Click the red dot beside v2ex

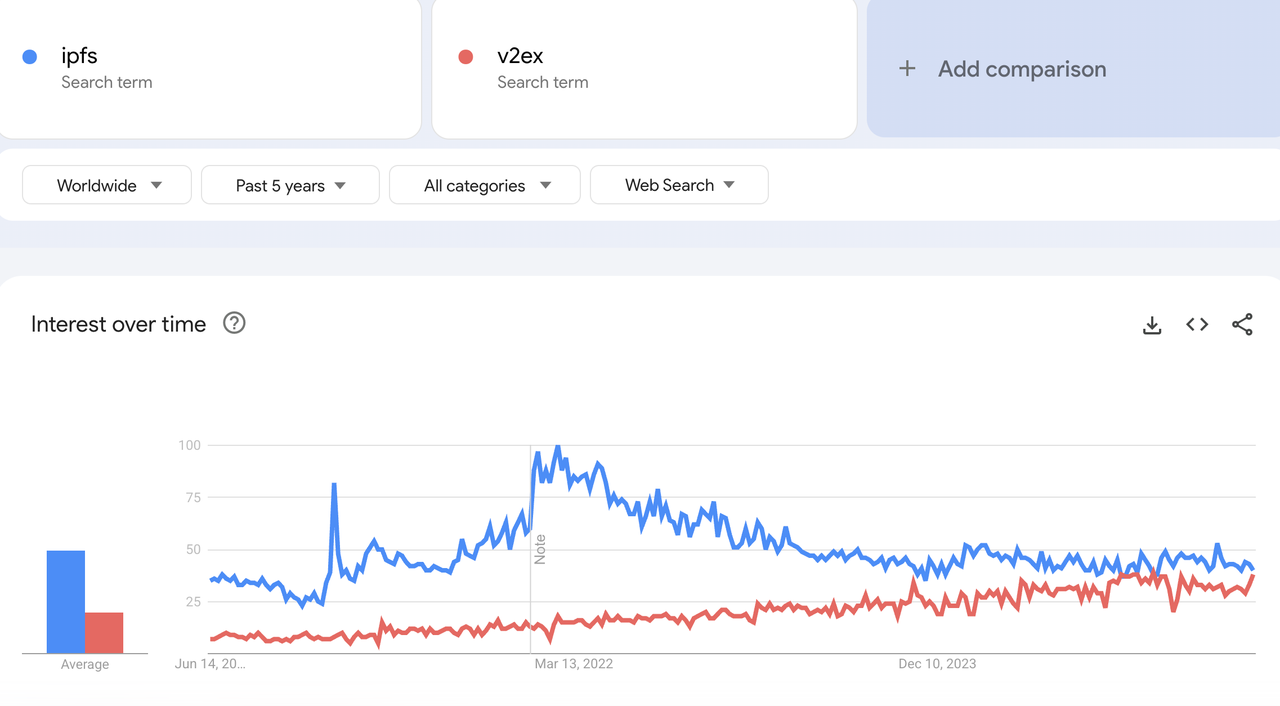click(465, 57)
